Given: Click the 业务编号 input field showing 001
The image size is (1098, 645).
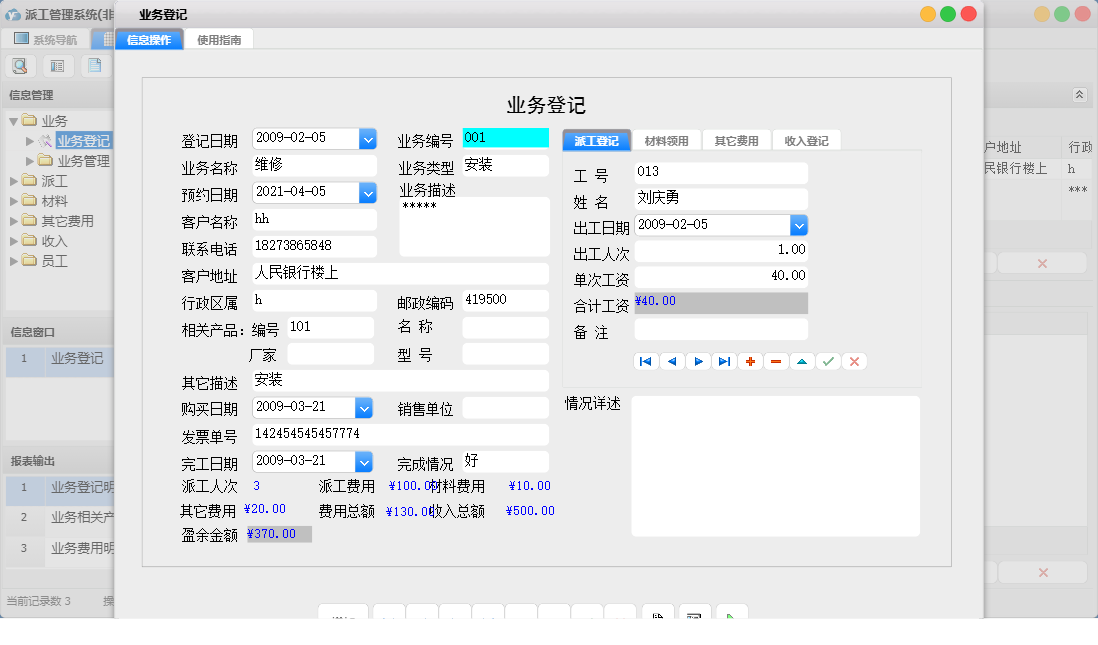Looking at the screenshot, I should tap(505, 139).
